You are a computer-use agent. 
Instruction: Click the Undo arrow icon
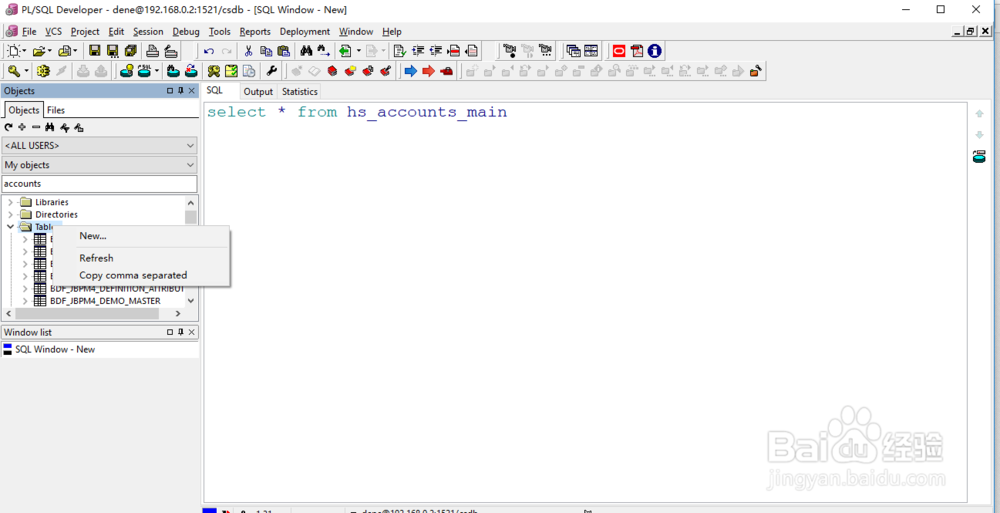pos(209,52)
